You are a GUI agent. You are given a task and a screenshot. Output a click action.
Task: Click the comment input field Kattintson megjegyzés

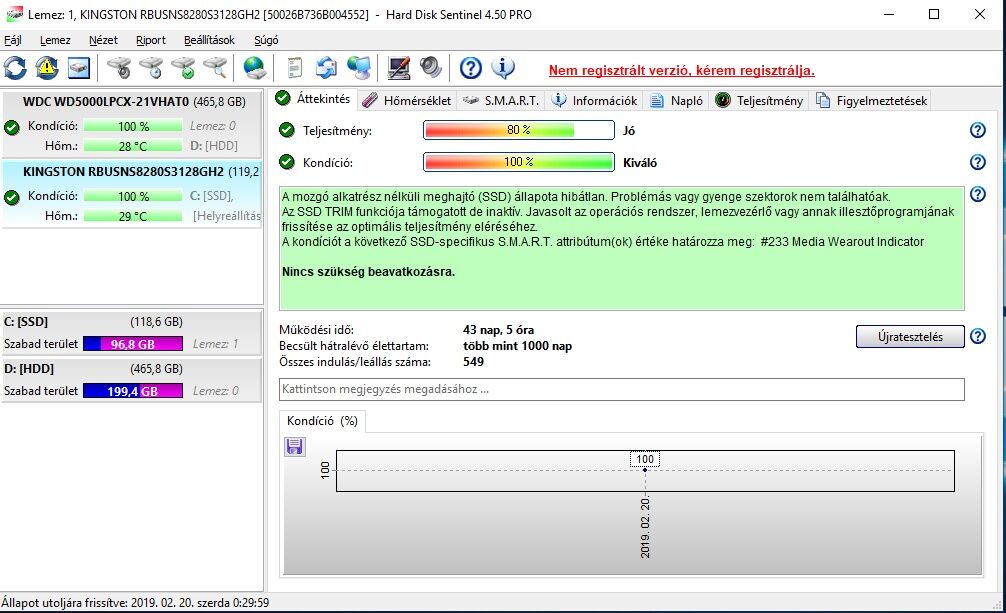[622, 390]
